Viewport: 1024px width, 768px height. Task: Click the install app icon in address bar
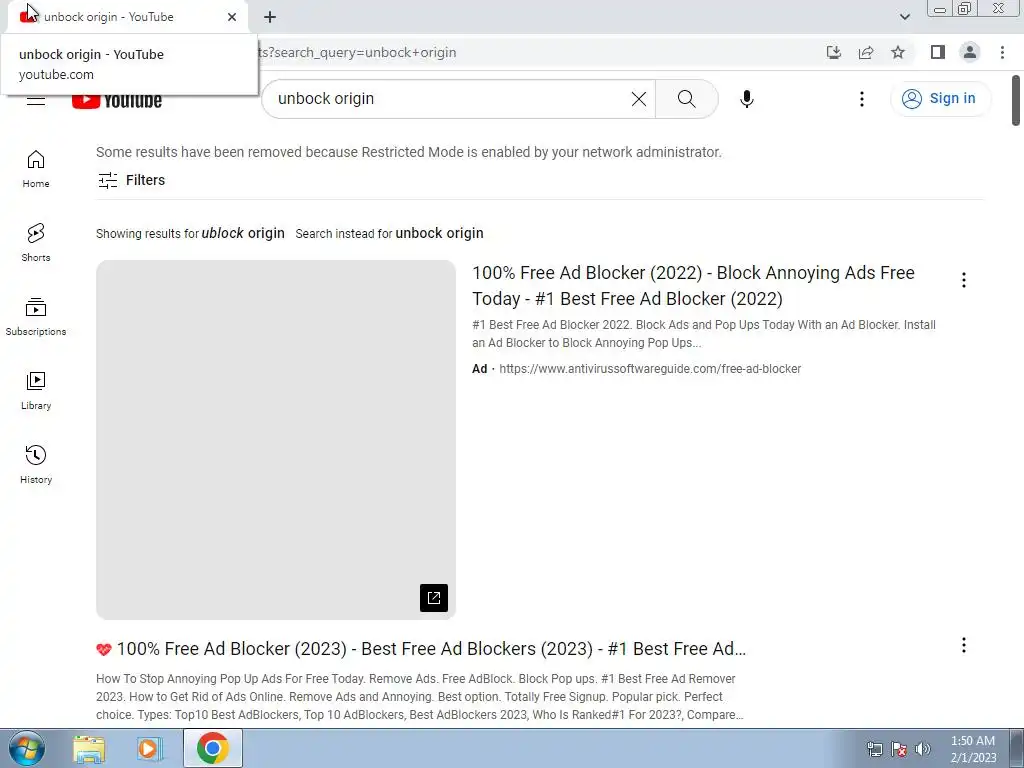tap(833, 52)
